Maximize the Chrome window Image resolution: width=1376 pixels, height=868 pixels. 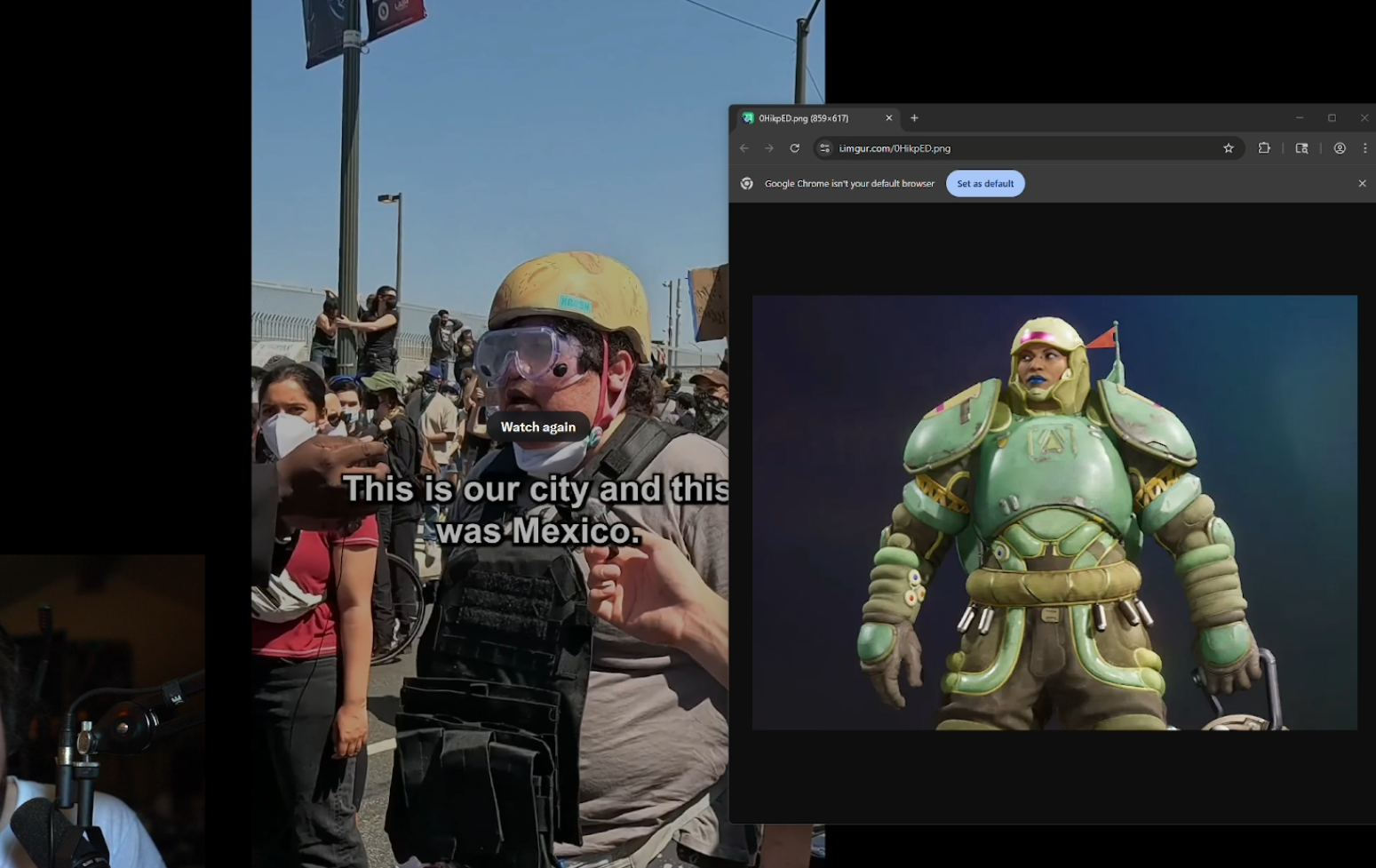tap(1332, 118)
